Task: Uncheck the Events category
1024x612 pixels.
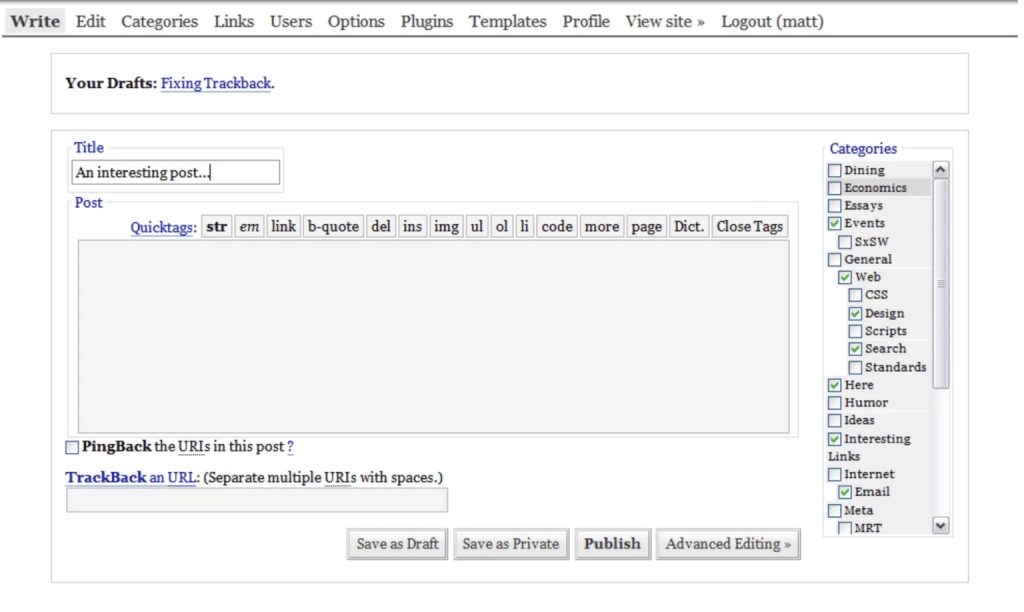Action: (x=835, y=223)
